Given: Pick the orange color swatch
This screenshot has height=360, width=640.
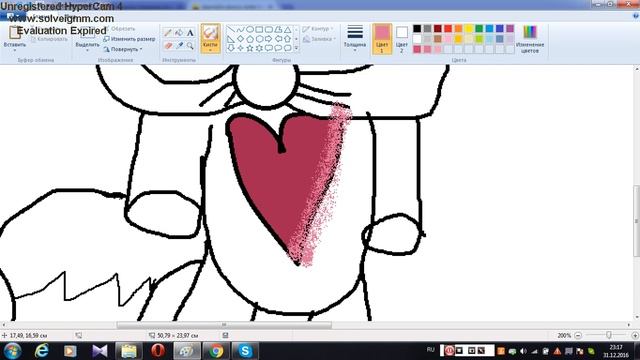Looking at the screenshot, I should [x=458, y=29].
